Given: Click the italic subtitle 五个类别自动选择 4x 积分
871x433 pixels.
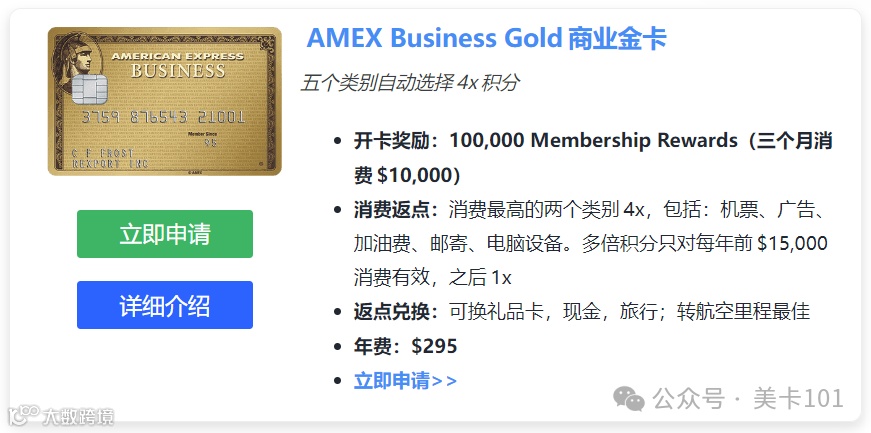Looking at the screenshot, I should (x=410, y=83).
